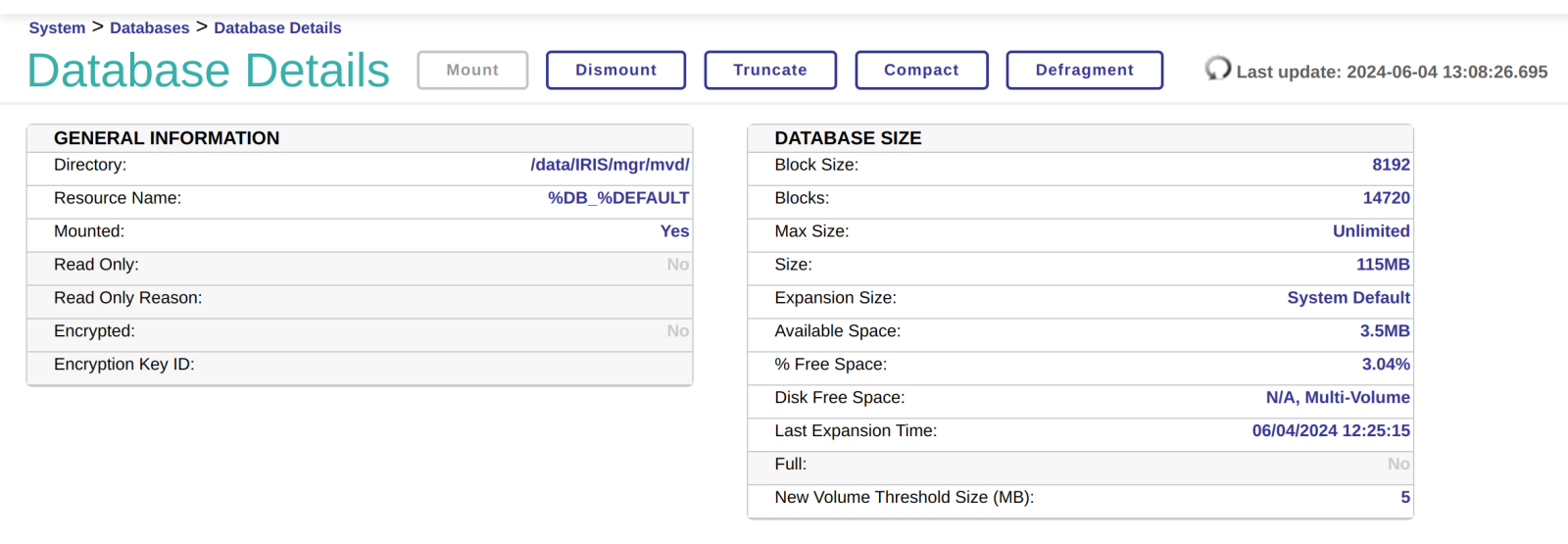Click the Mounted value Yes
The width and height of the screenshot is (1568, 544).
(x=674, y=231)
